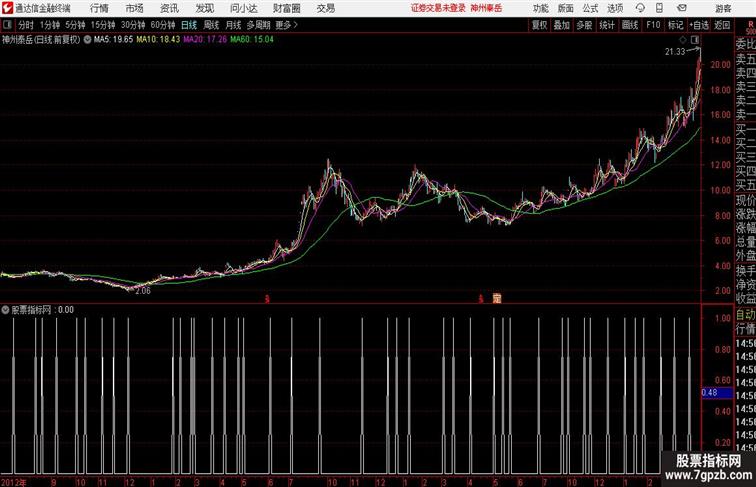
Task: Switch to the 1分钟 period tab
Action: click(x=49, y=25)
